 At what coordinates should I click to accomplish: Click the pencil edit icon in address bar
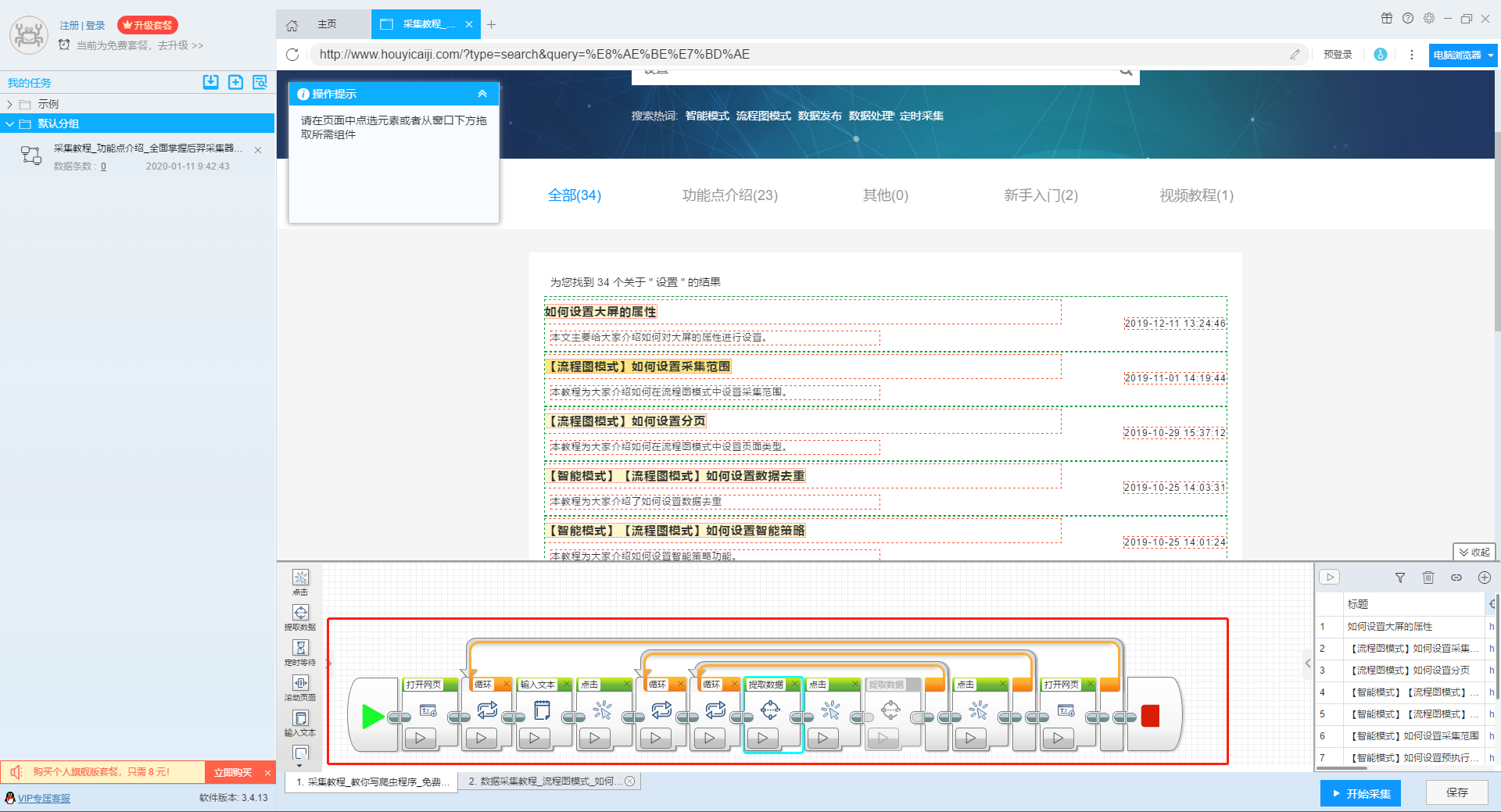click(1295, 54)
